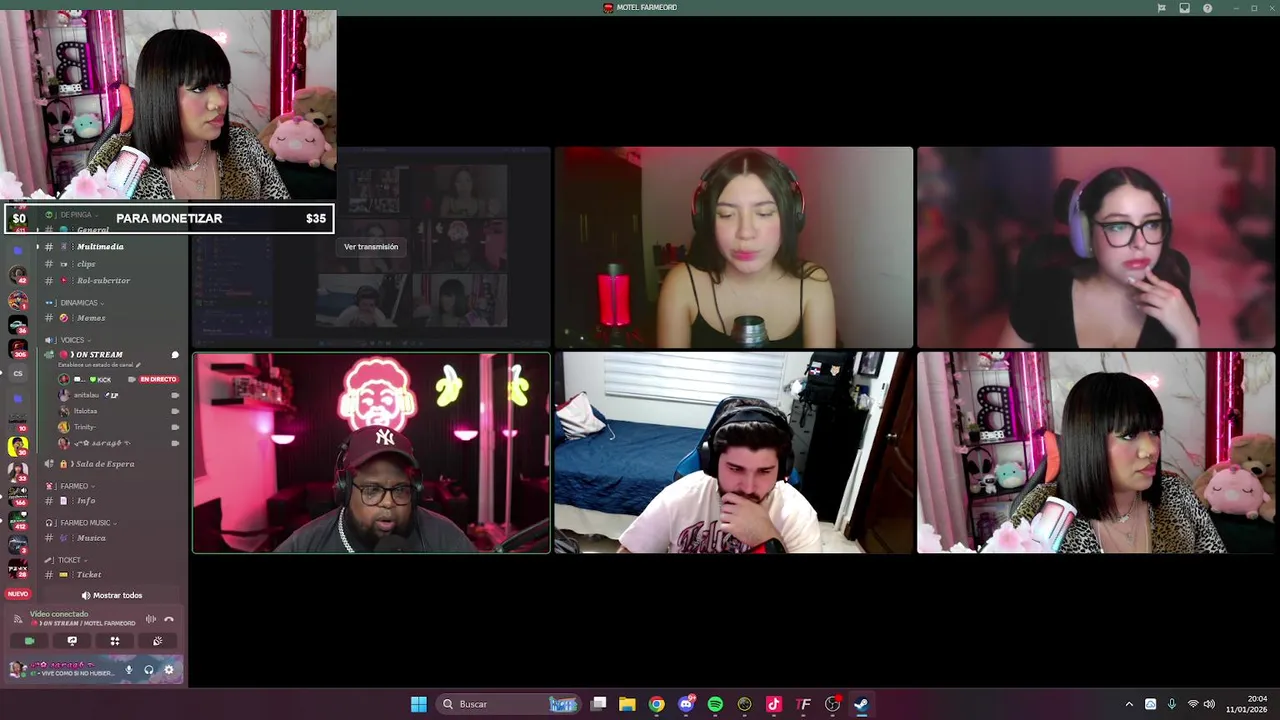1280x720 pixels.
Task: Click the Ver transmisión button
Action: point(371,247)
